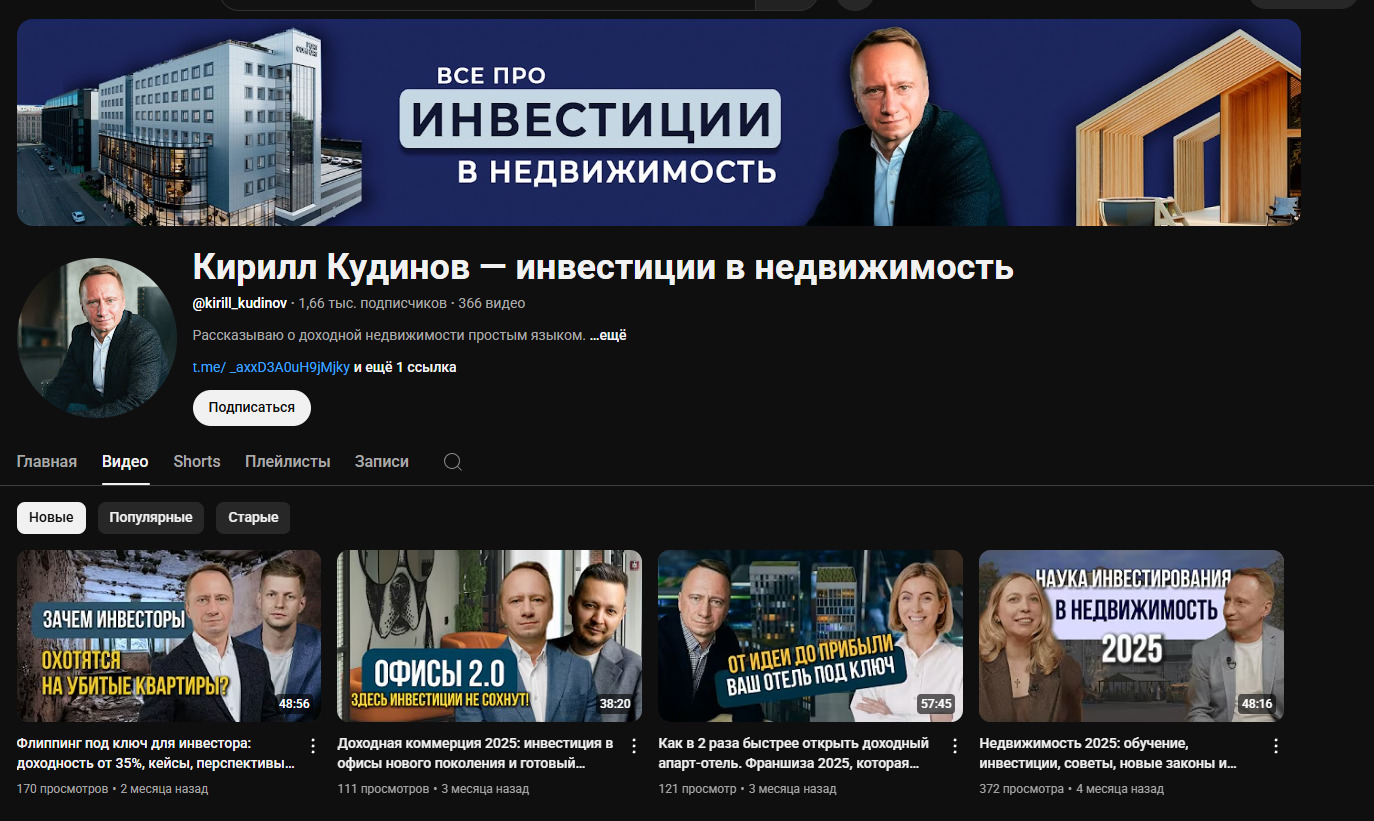The image size is (1374, 821).
Task: Open the Shorts tab
Action: click(x=197, y=462)
